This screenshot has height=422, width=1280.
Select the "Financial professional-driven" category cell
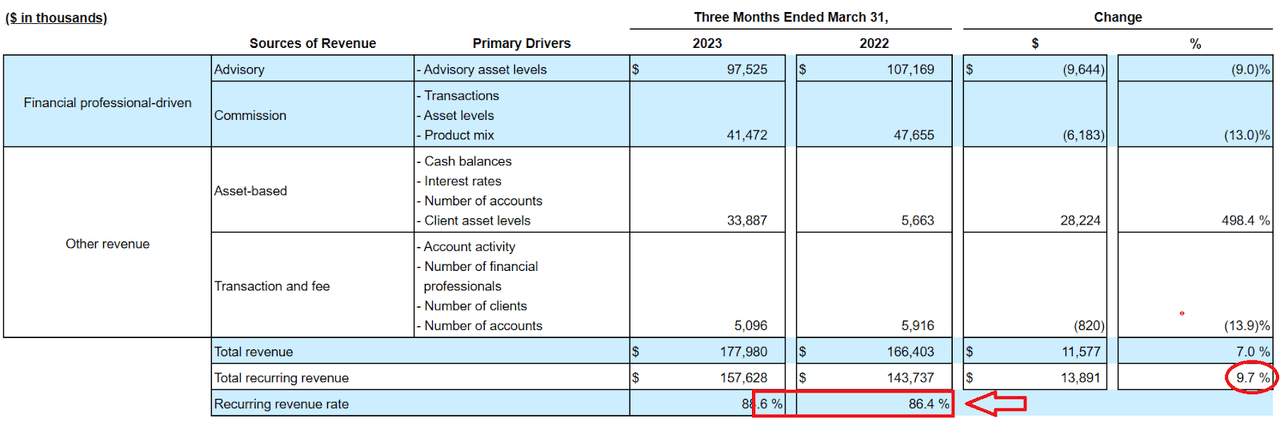click(107, 102)
